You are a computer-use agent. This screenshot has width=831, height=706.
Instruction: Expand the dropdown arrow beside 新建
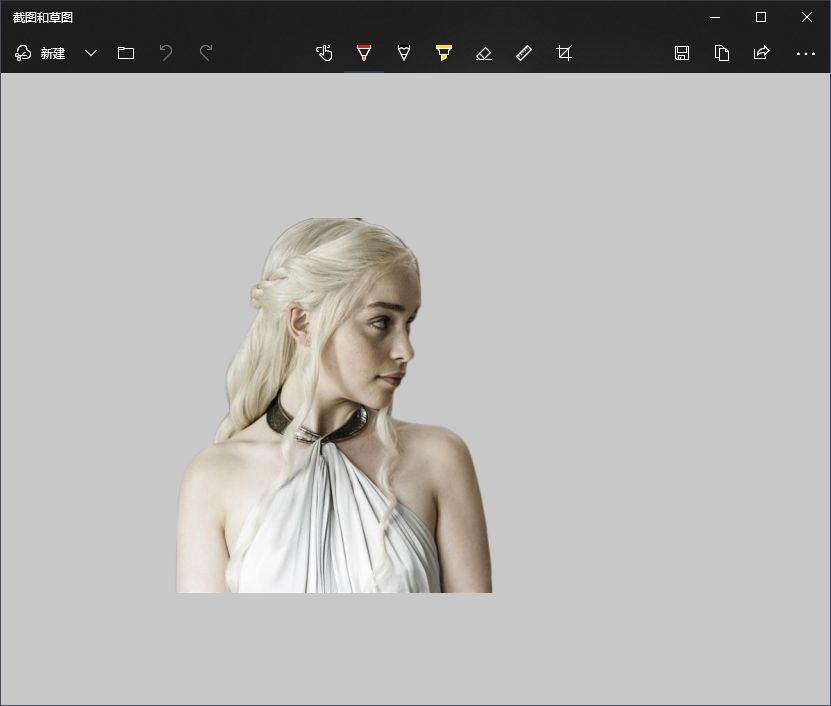pos(91,53)
